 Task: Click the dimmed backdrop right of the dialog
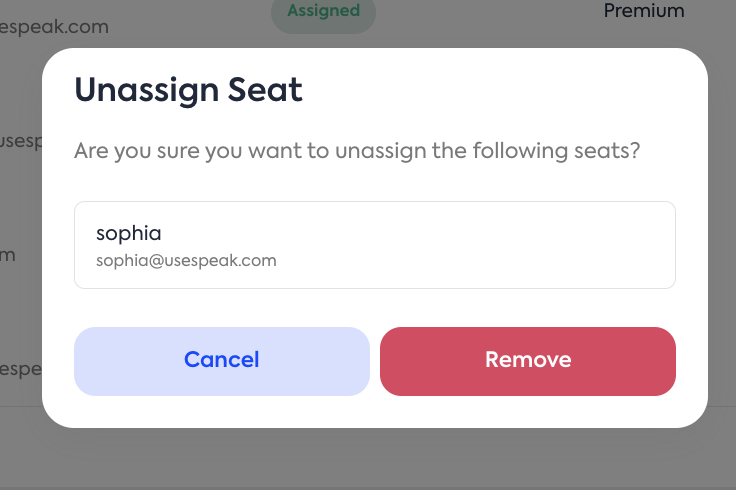[x=722, y=240]
